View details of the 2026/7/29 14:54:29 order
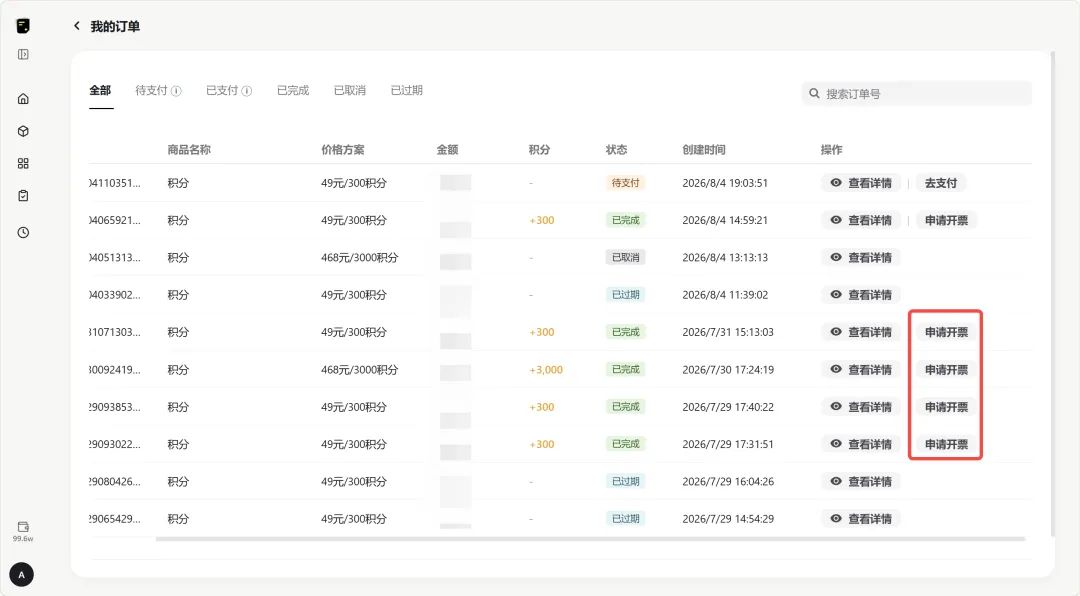Viewport: 1080px width, 596px height. pos(861,519)
